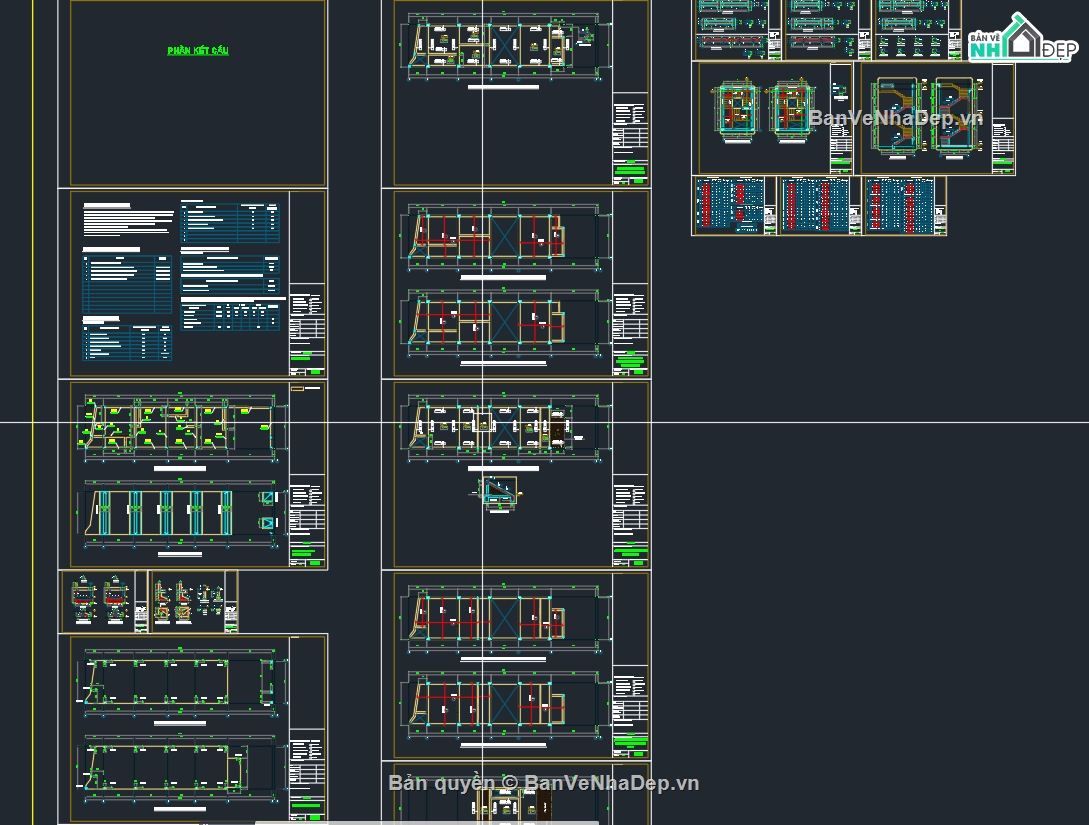The width and height of the screenshot is (1089, 825).
Task: Select the small triangular stair detail drawing
Action: (x=499, y=493)
